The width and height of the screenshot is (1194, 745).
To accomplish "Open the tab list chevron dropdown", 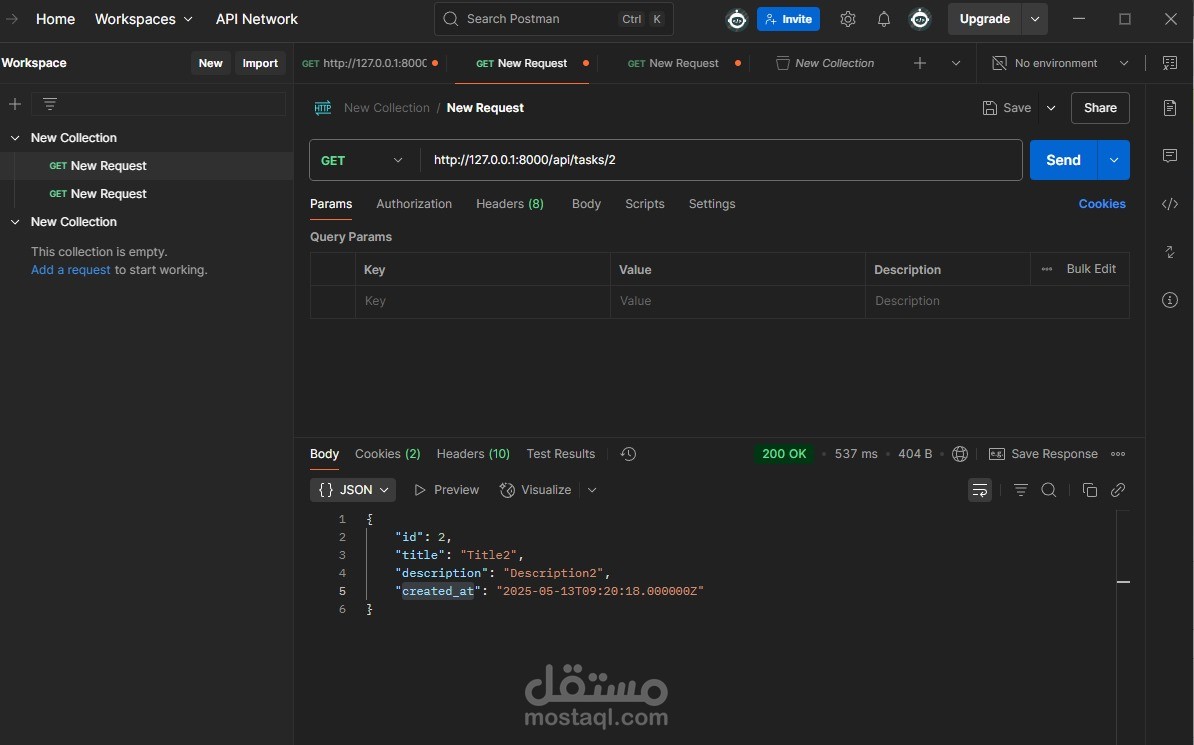I will pyautogui.click(x=956, y=63).
